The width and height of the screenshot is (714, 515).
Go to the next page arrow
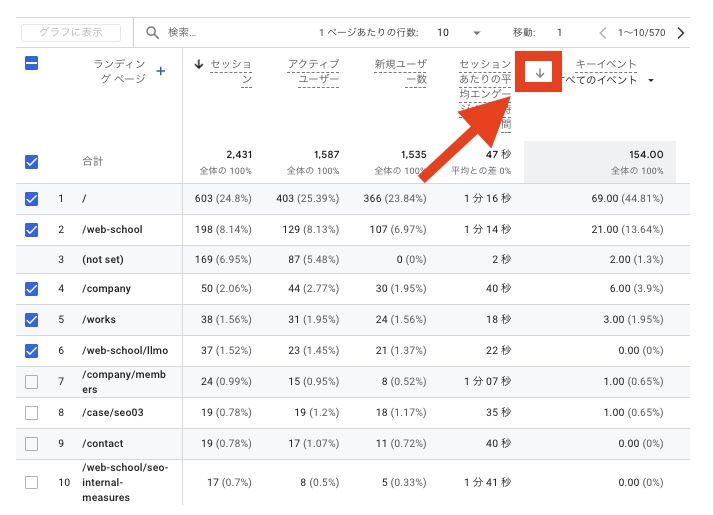(x=681, y=33)
